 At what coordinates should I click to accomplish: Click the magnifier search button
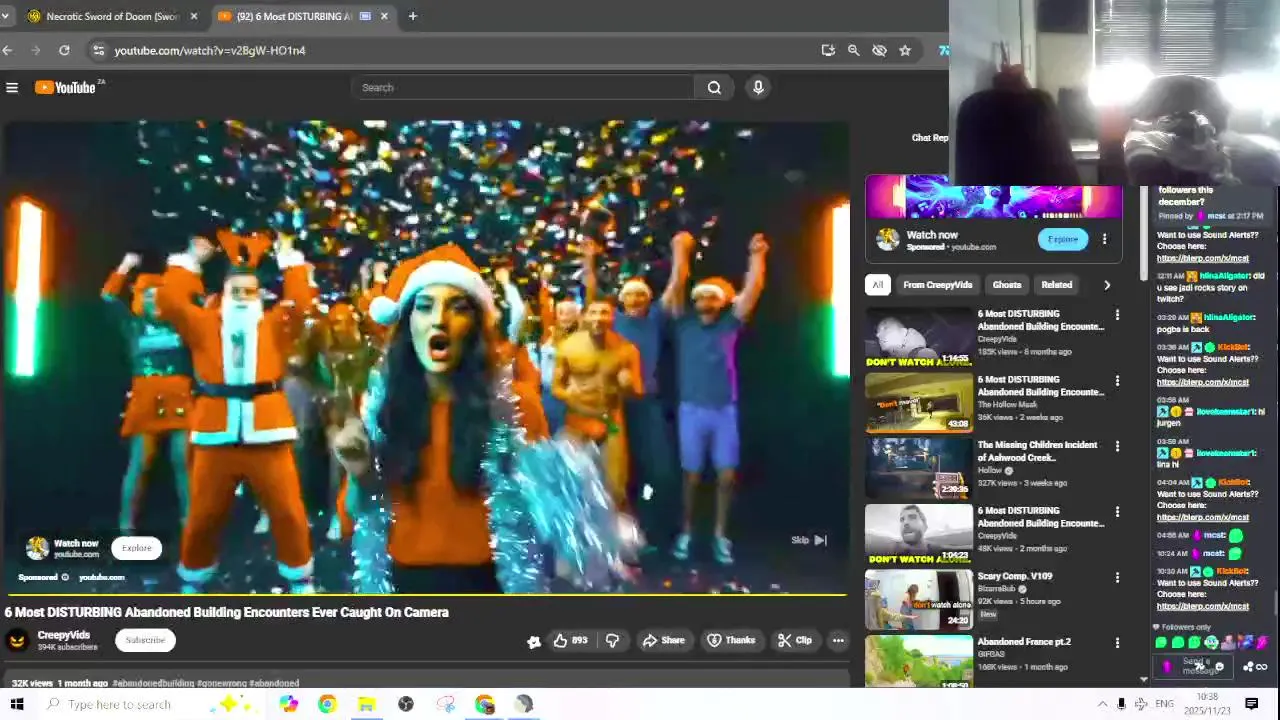714,88
